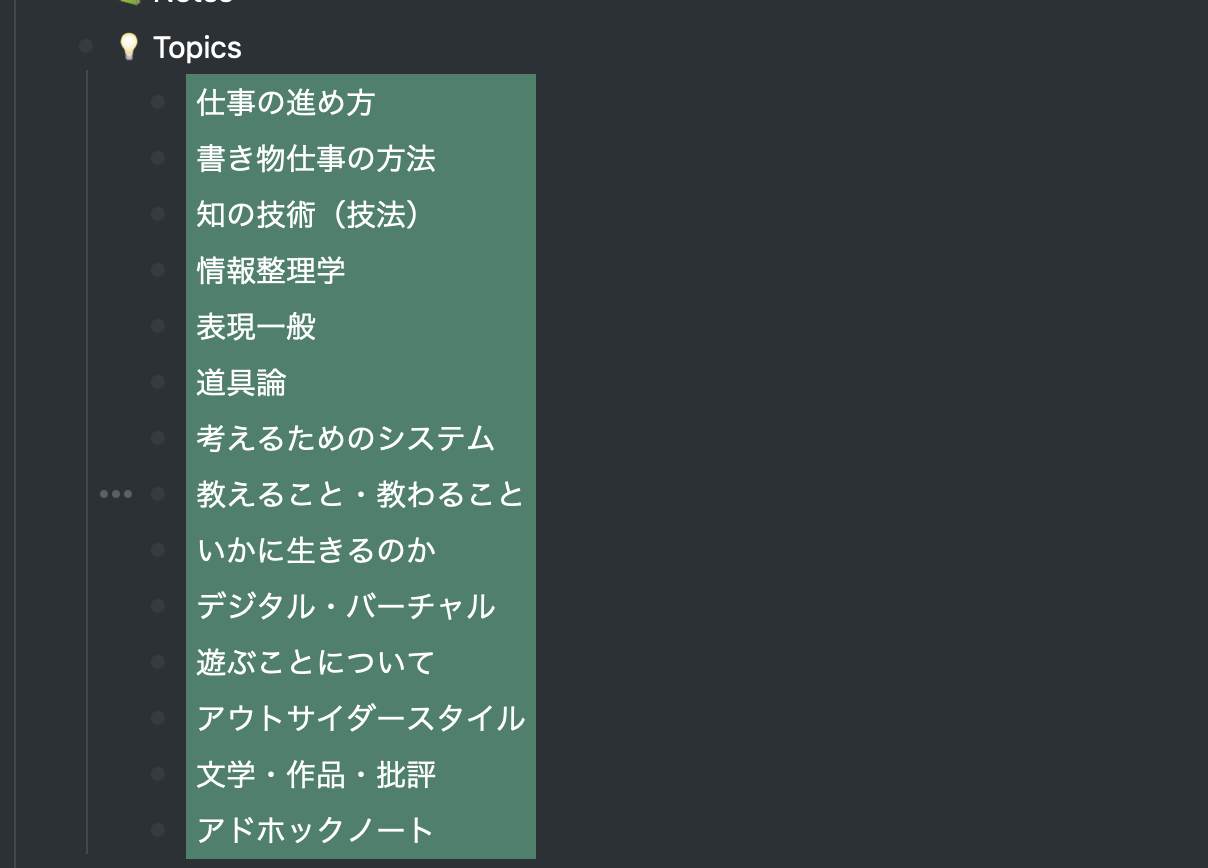Screen dimensions: 1208x868
Task: Click the bullet next to デジタル・バーチャル
Action: [158, 606]
